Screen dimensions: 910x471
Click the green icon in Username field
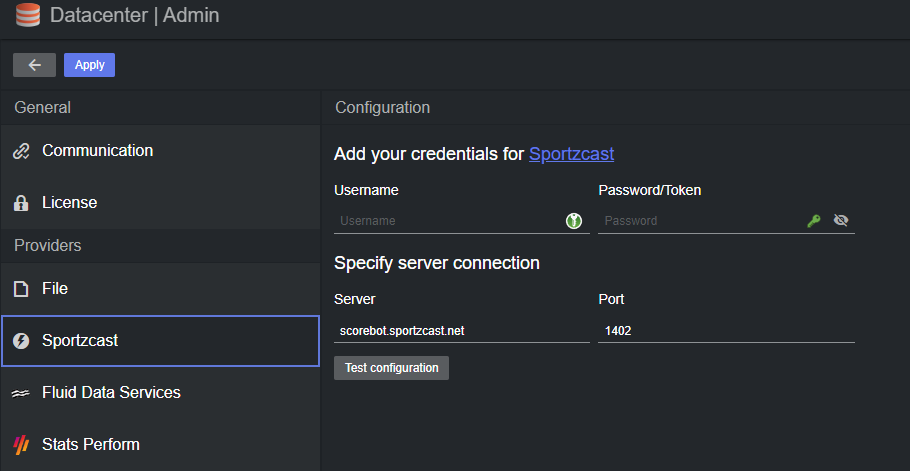(x=573, y=221)
